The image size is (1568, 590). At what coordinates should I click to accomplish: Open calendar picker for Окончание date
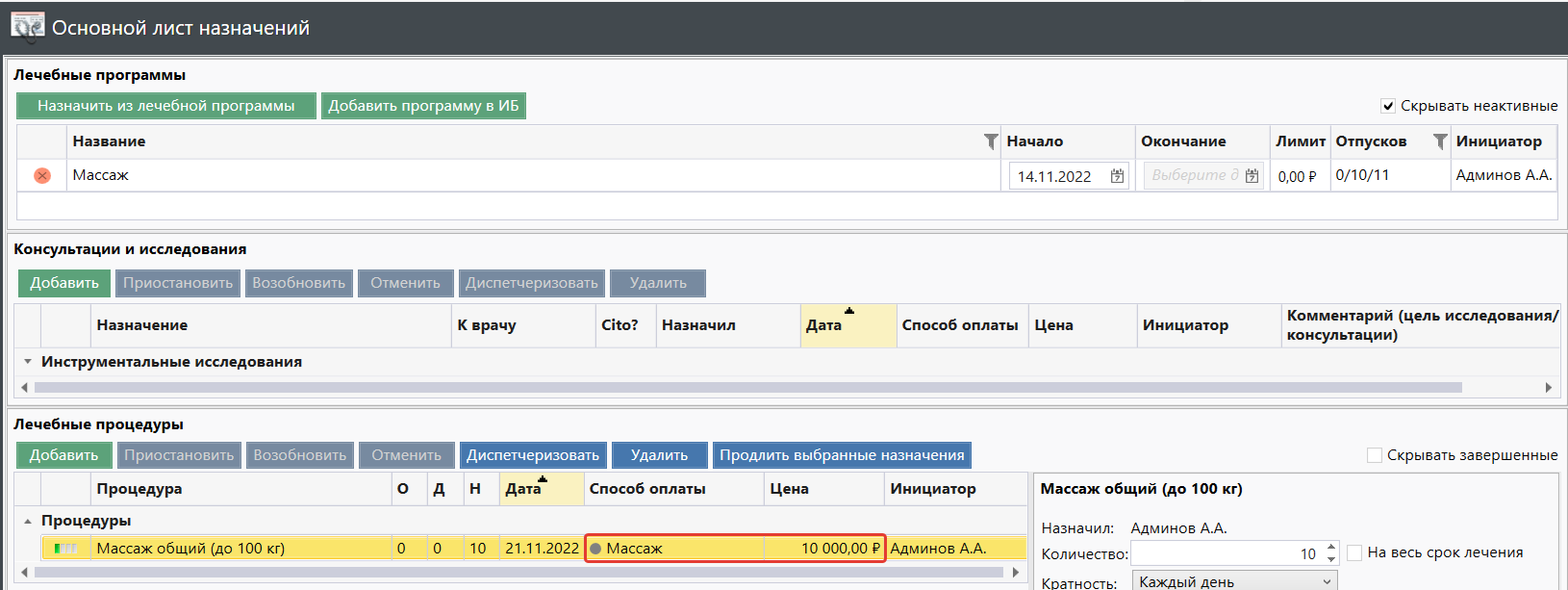(x=1252, y=176)
